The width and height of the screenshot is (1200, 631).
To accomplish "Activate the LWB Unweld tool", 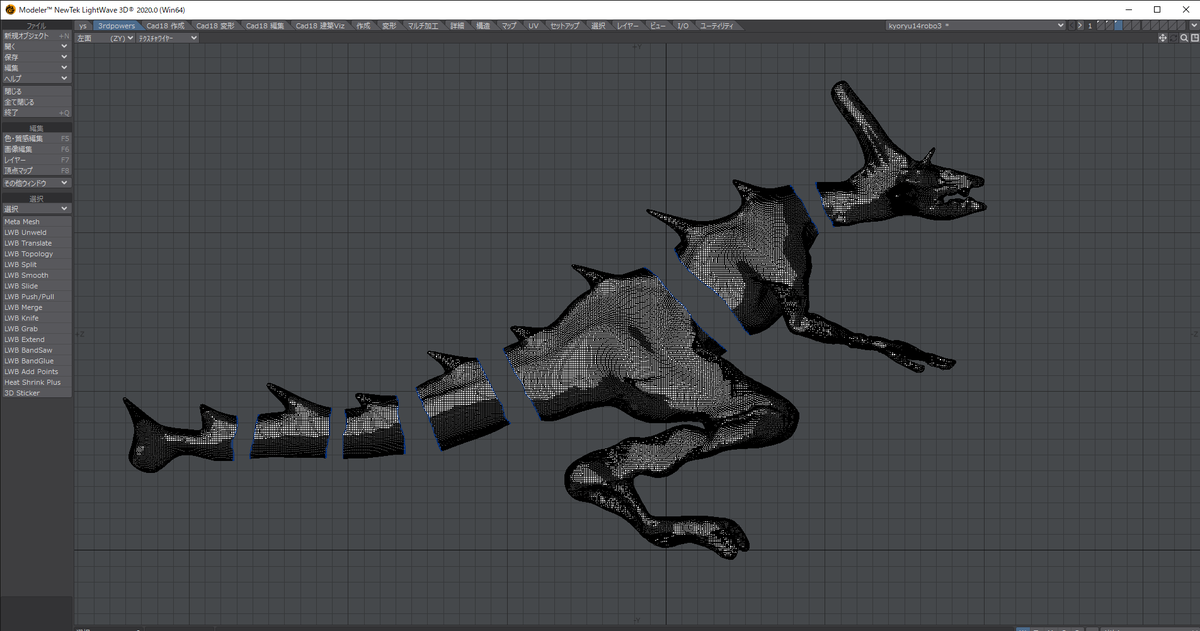I will coord(36,233).
